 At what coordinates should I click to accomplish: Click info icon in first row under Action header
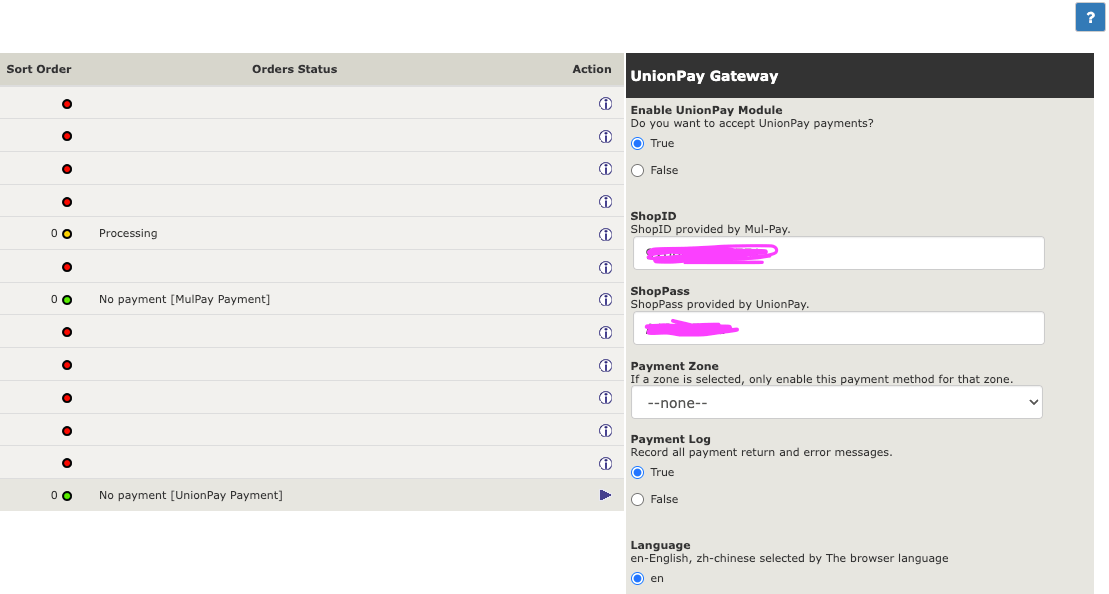(605, 103)
